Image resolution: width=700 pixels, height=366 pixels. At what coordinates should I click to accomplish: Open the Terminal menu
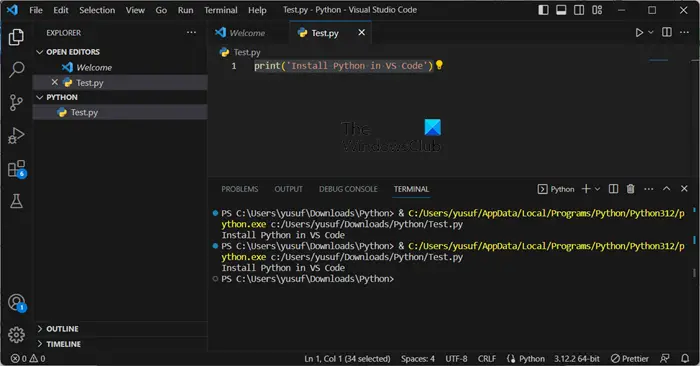coord(221,10)
